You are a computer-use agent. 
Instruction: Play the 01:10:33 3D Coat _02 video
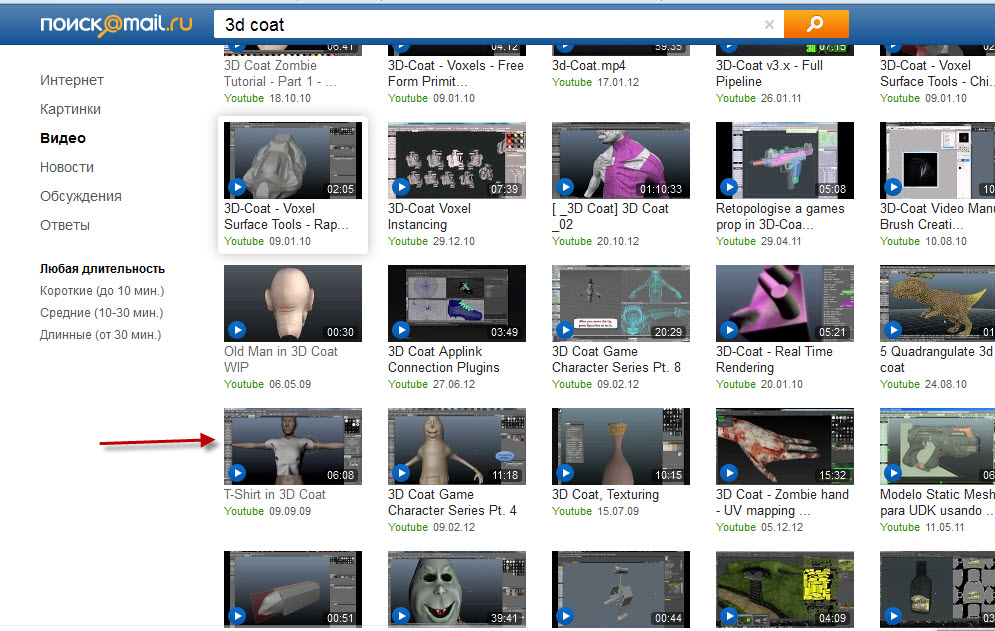pyautogui.click(x=565, y=187)
